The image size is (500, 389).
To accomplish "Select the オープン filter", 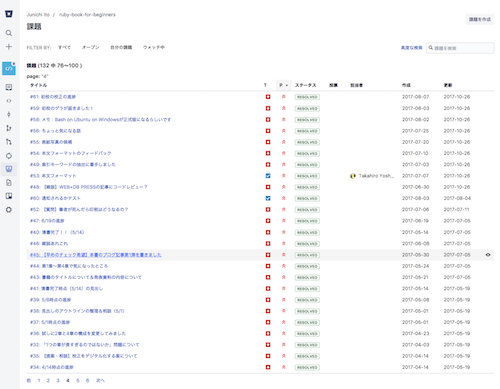I will [x=91, y=47].
